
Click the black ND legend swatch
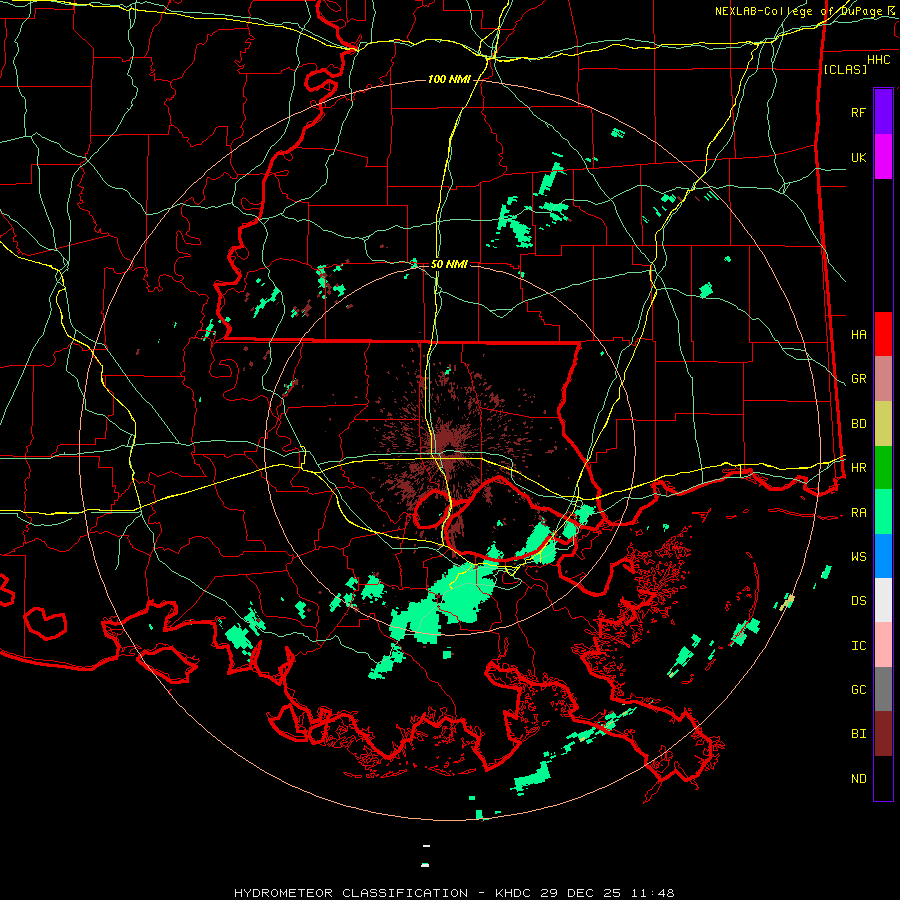pos(883,778)
